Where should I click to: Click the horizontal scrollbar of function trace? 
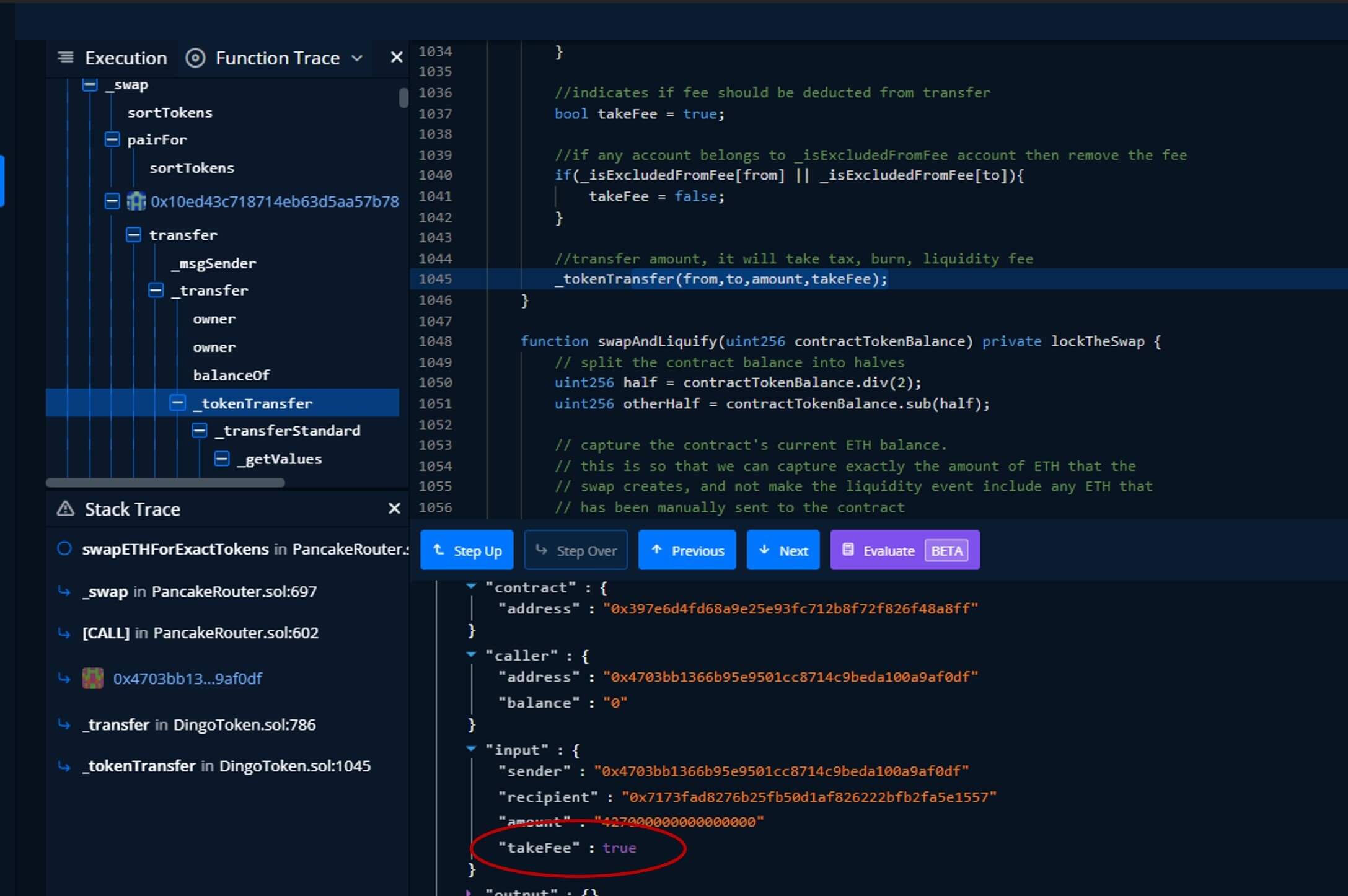tap(165, 483)
